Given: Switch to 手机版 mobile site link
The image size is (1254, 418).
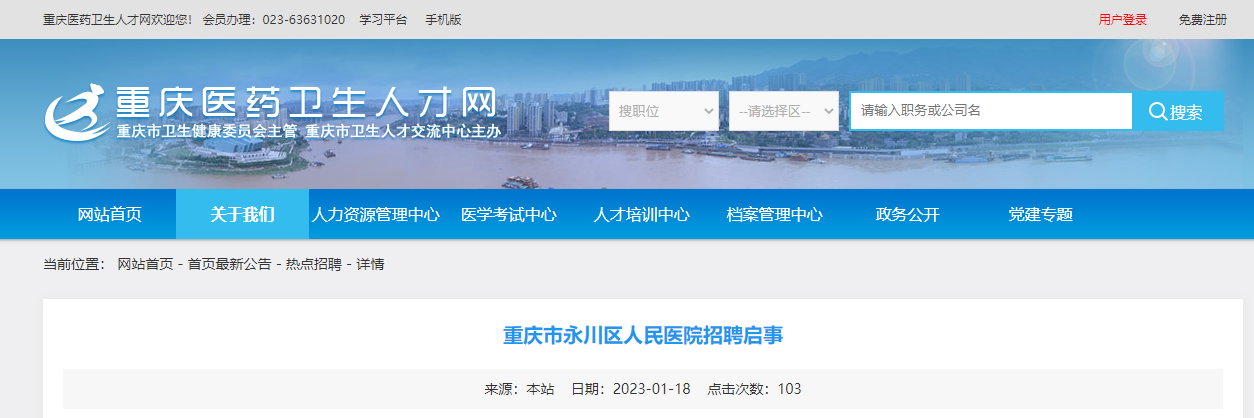Looking at the screenshot, I should pyautogui.click(x=443, y=20).
